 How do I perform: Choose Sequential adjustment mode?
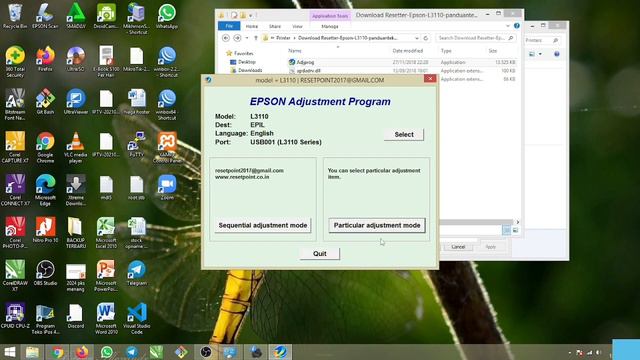[262, 225]
